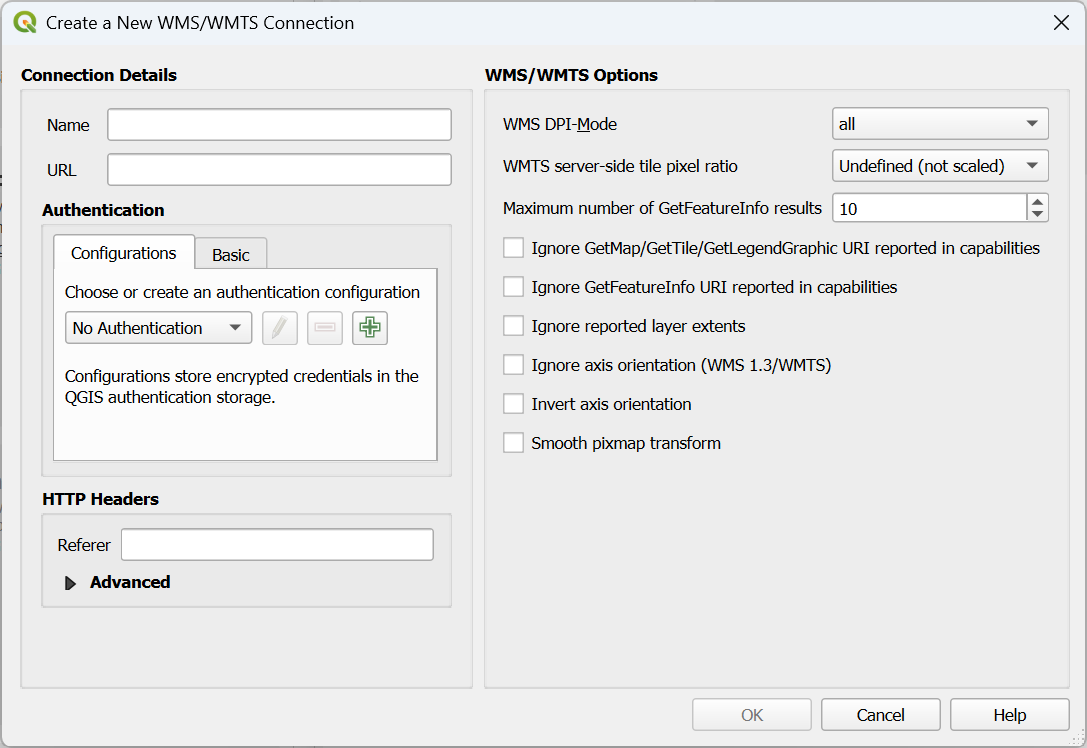The width and height of the screenshot is (1087, 748).
Task: Enable Smooth pixmap transform option
Action: click(x=513, y=443)
